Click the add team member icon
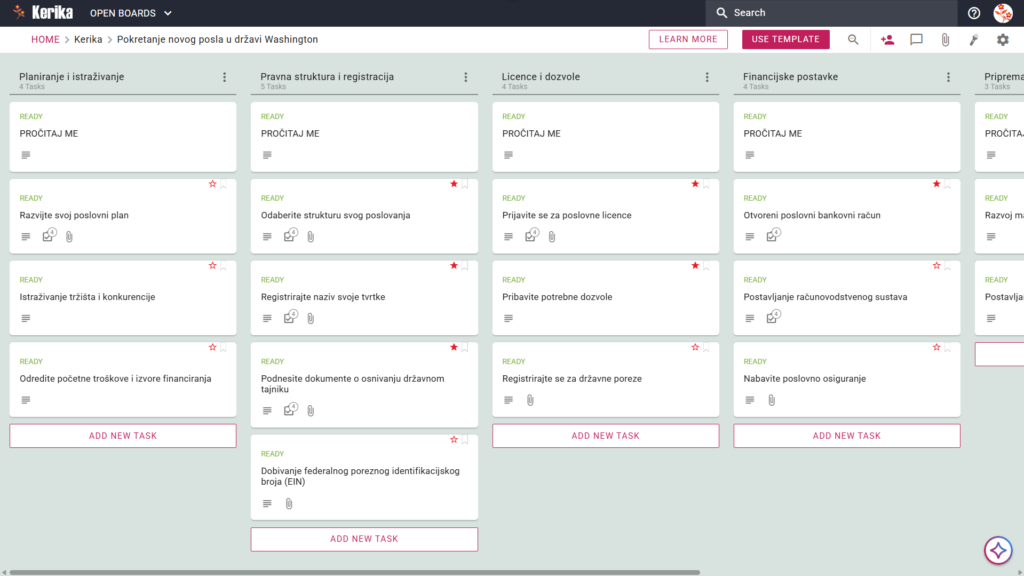1024x576 pixels. (x=887, y=40)
